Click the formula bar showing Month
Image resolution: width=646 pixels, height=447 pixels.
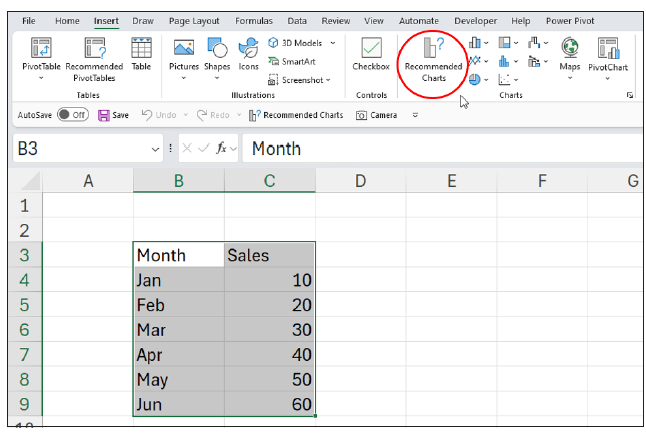pos(443,148)
